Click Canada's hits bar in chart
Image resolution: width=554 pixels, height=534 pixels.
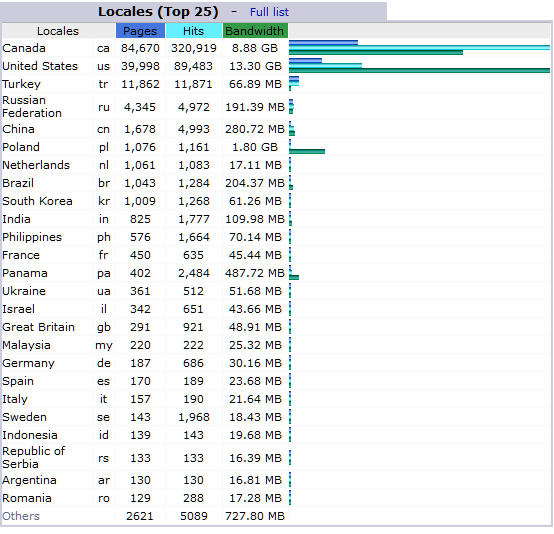click(419, 48)
